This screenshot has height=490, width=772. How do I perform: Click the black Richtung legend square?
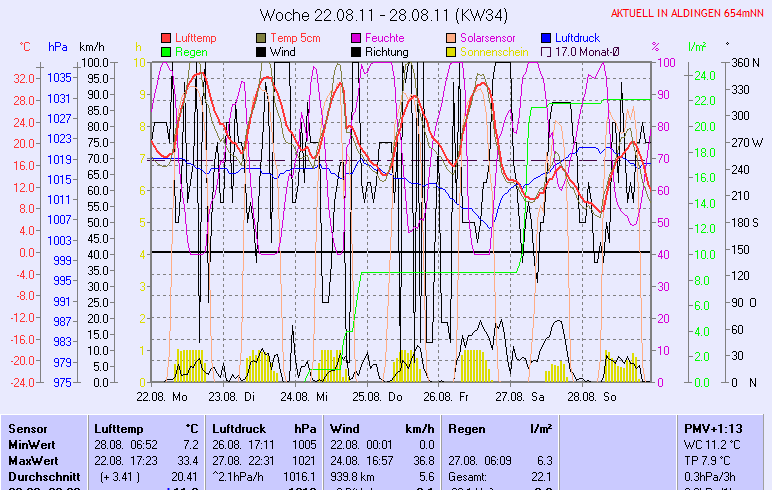(357, 51)
